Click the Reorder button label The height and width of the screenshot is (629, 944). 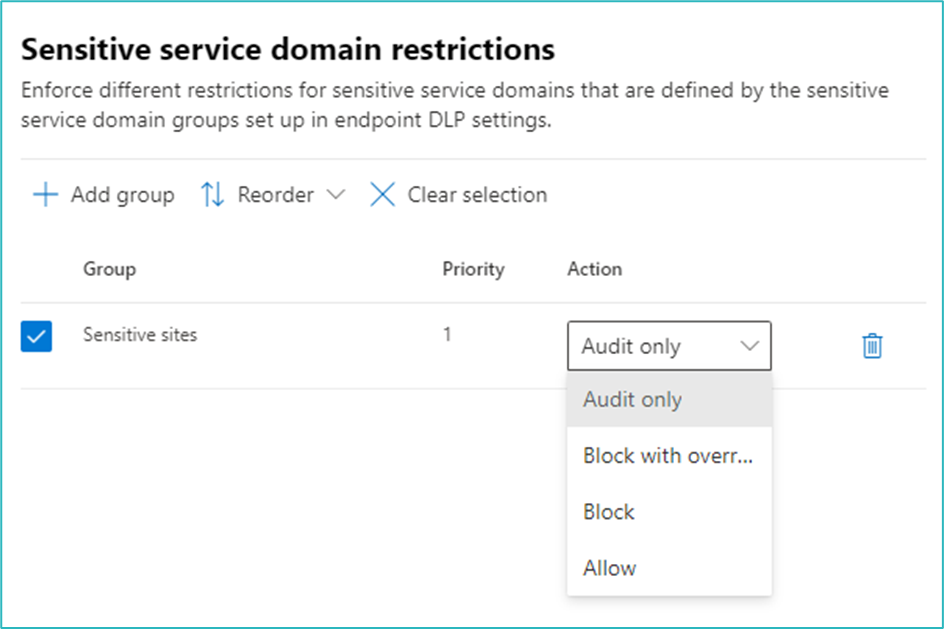pos(275,194)
